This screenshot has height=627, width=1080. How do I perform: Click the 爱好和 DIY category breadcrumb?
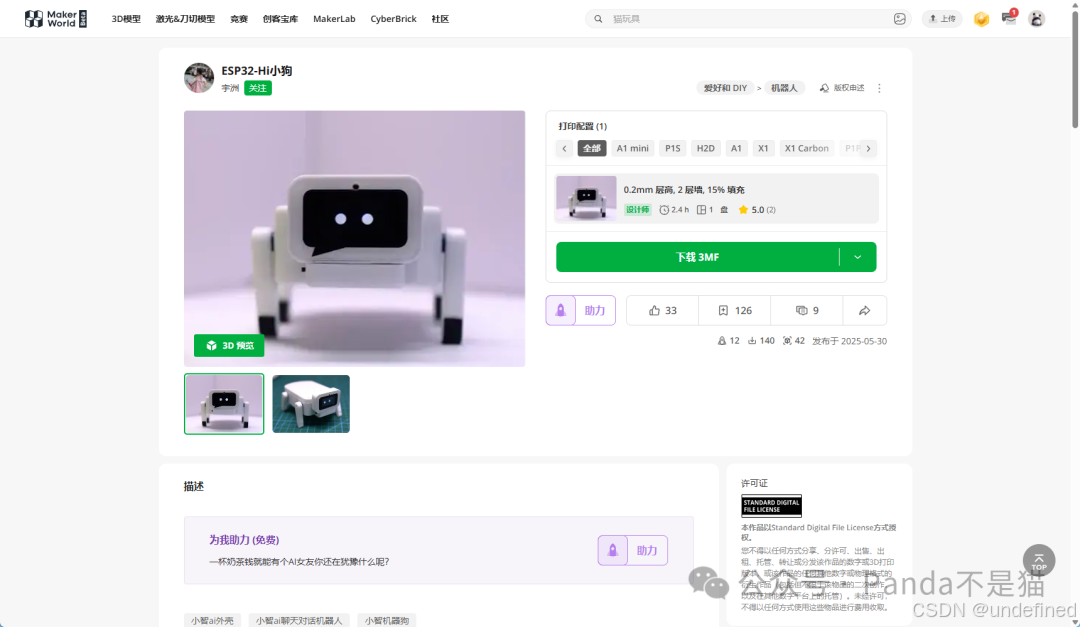(725, 88)
